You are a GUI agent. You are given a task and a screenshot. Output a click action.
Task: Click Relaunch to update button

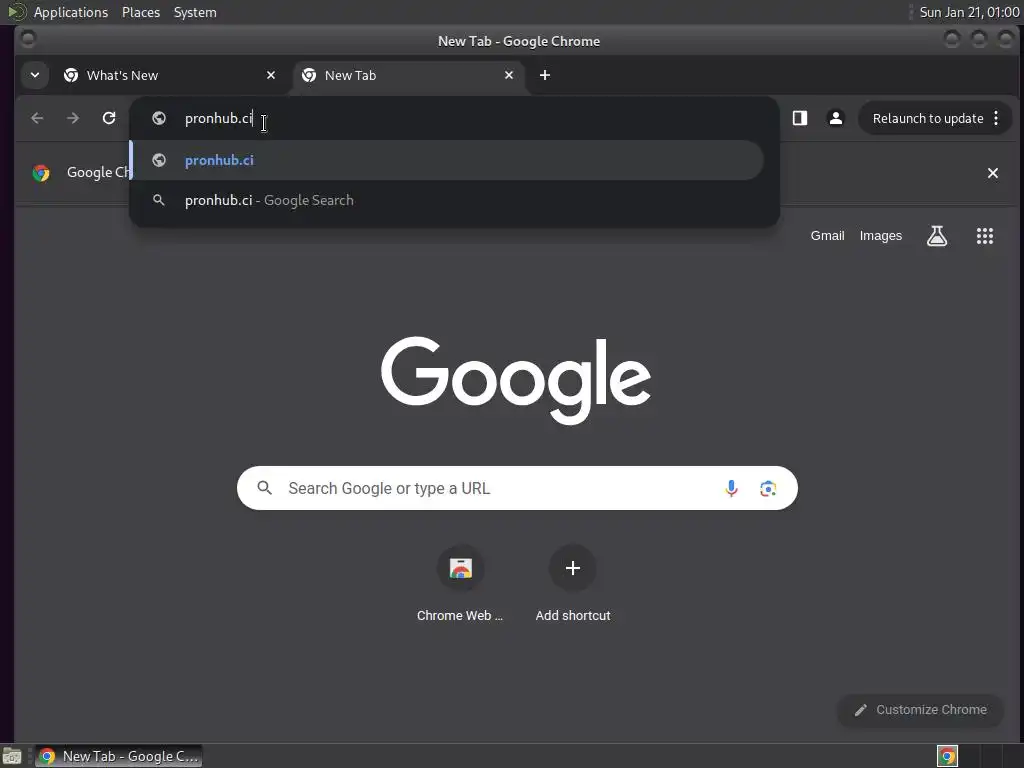pos(927,118)
